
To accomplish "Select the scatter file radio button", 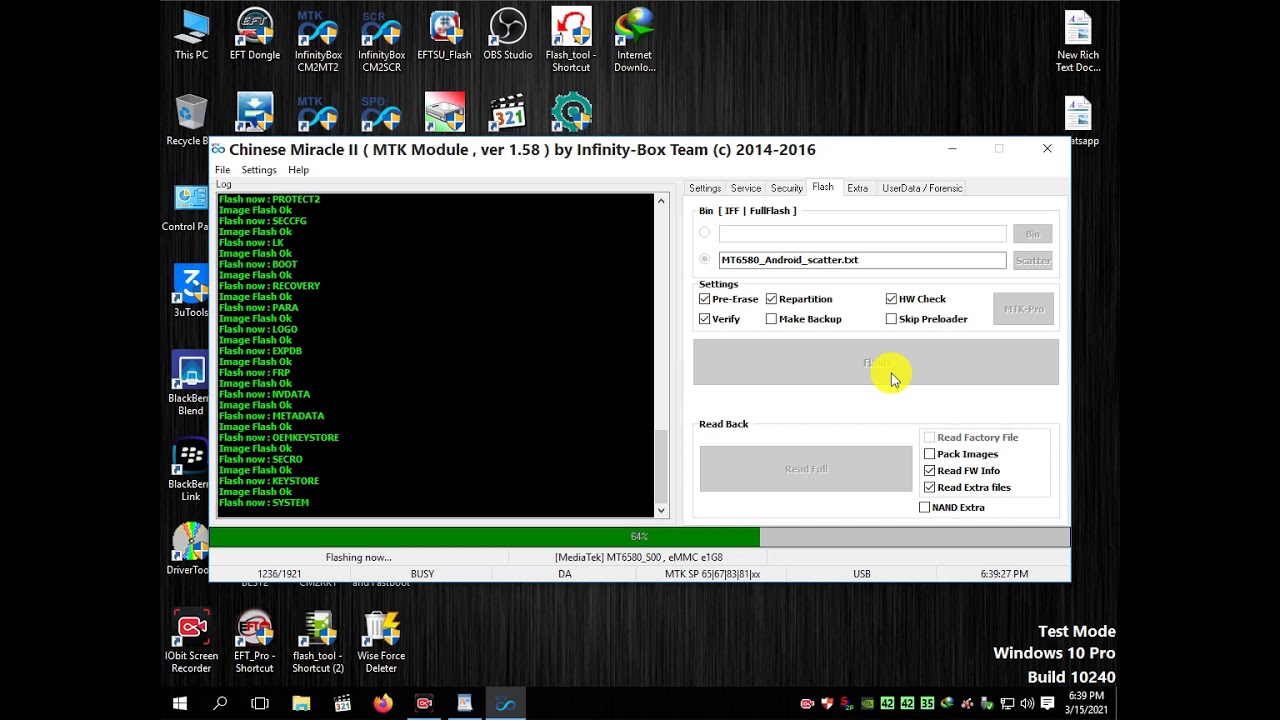I will pyautogui.click(x=705, y=259).
